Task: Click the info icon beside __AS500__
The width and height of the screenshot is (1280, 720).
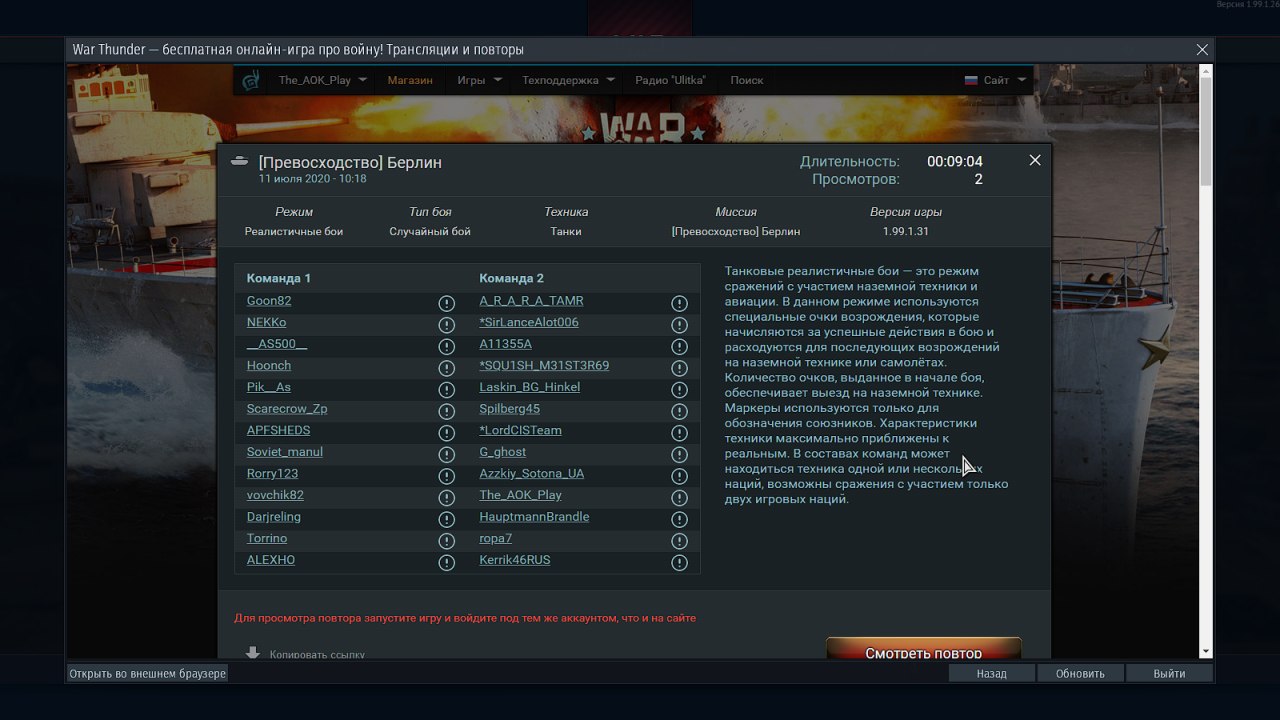Action: click(447, 346)
